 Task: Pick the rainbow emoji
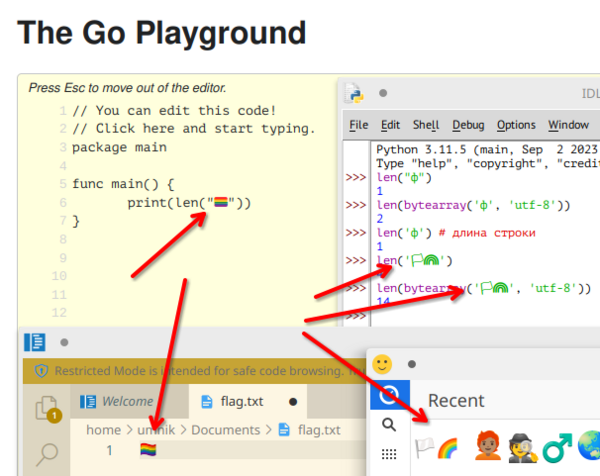tap(448, 448)
